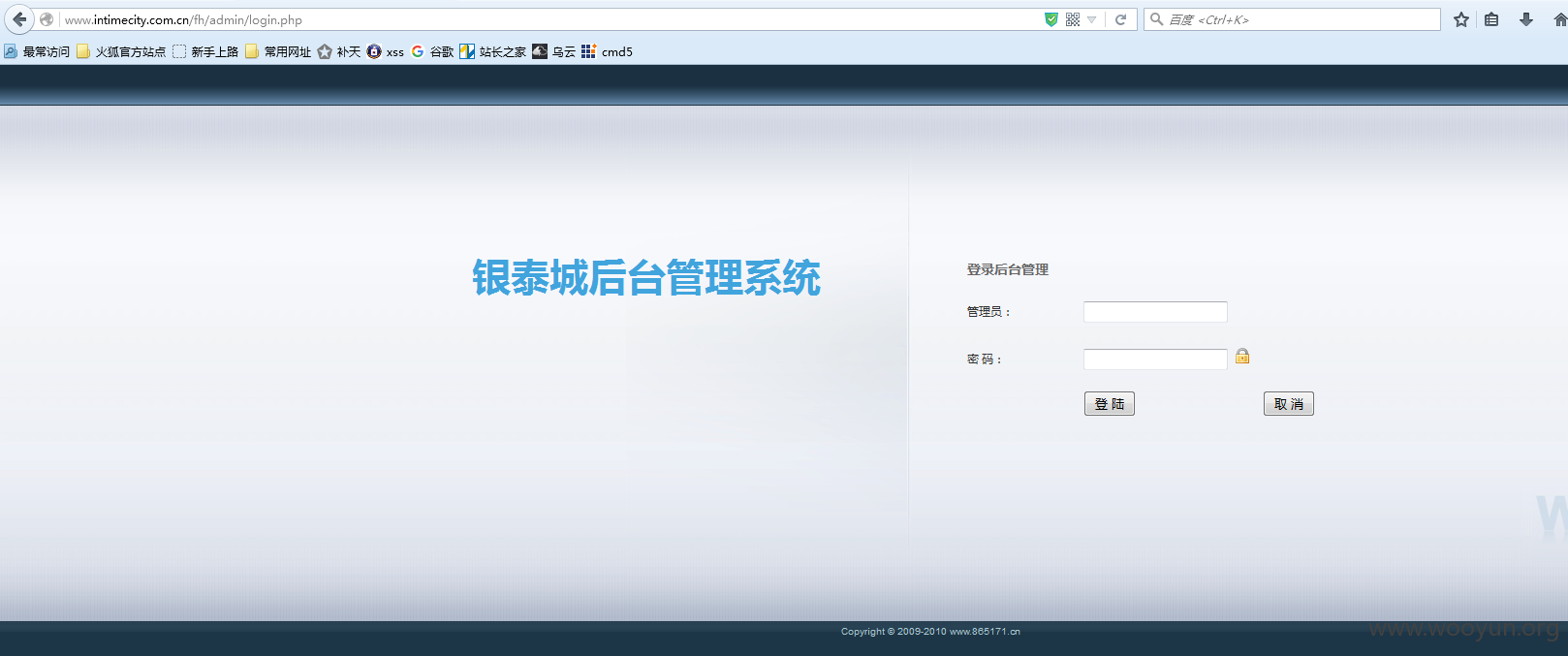Screen dimensions: 1568x656
Task: Bookmark this page with the star icon
Action: [x=1461, y=19]
